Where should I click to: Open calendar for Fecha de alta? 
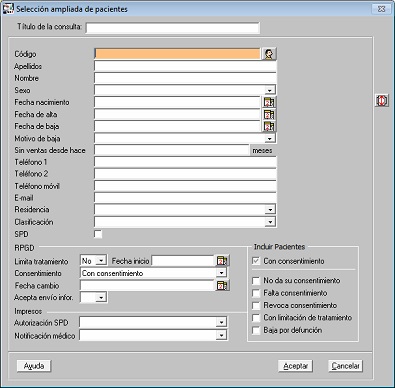click(269, 114)
